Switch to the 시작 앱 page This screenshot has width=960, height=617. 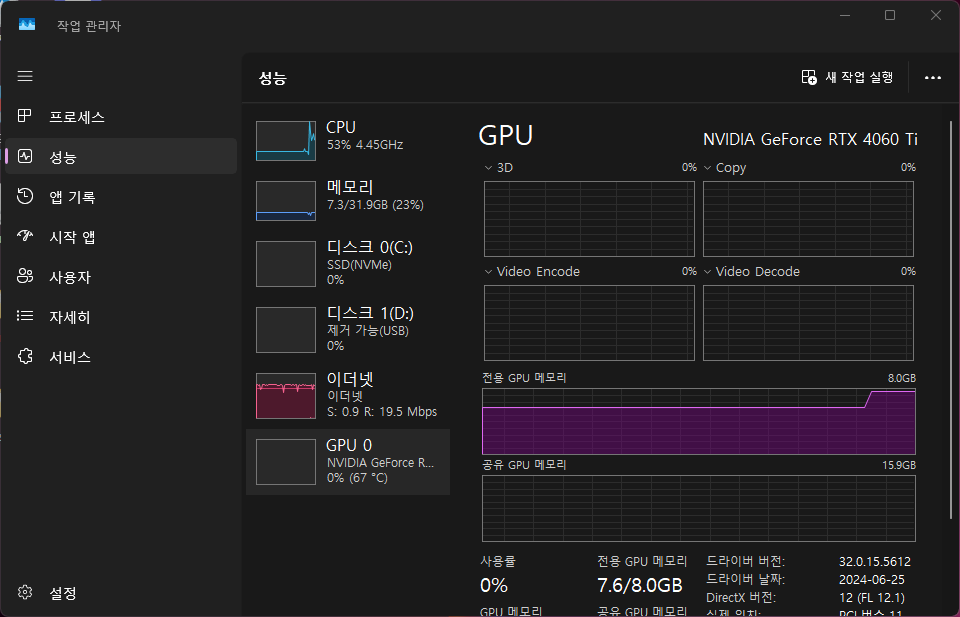pyautogui.click(x=121, y=236)
